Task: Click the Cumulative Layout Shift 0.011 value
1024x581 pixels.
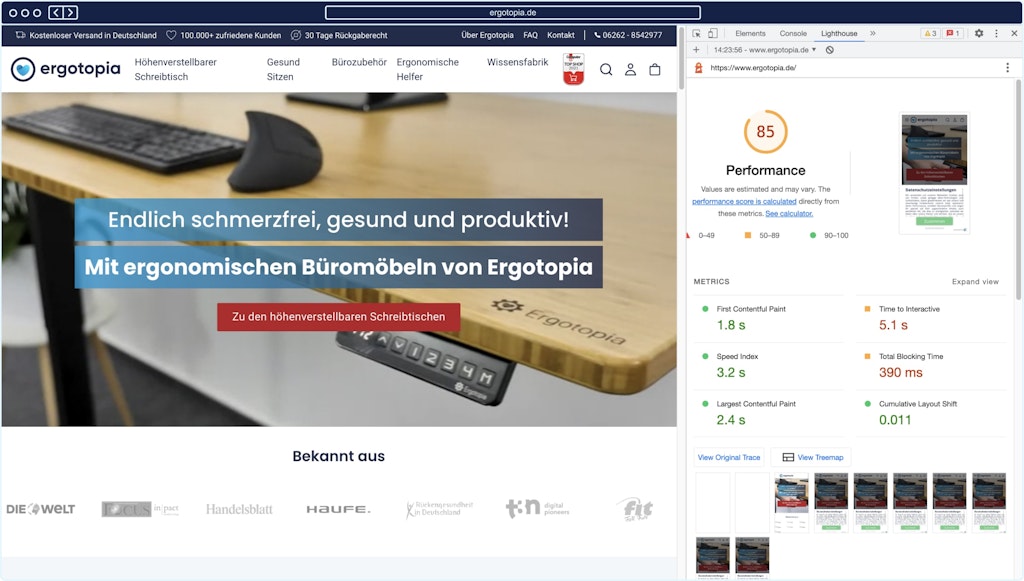Action: 895,420
